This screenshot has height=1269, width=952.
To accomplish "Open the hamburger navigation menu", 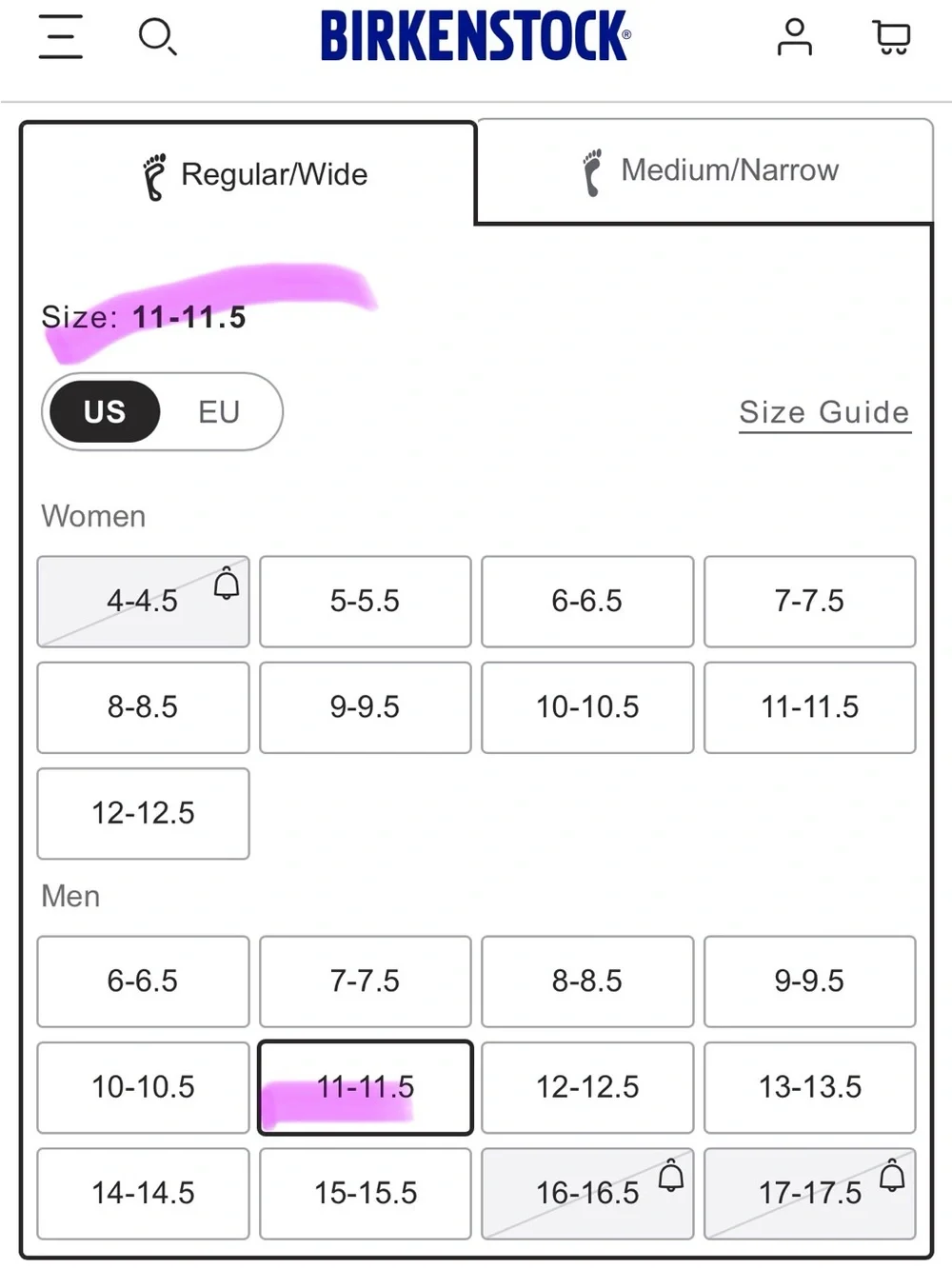I will point(60,37).
